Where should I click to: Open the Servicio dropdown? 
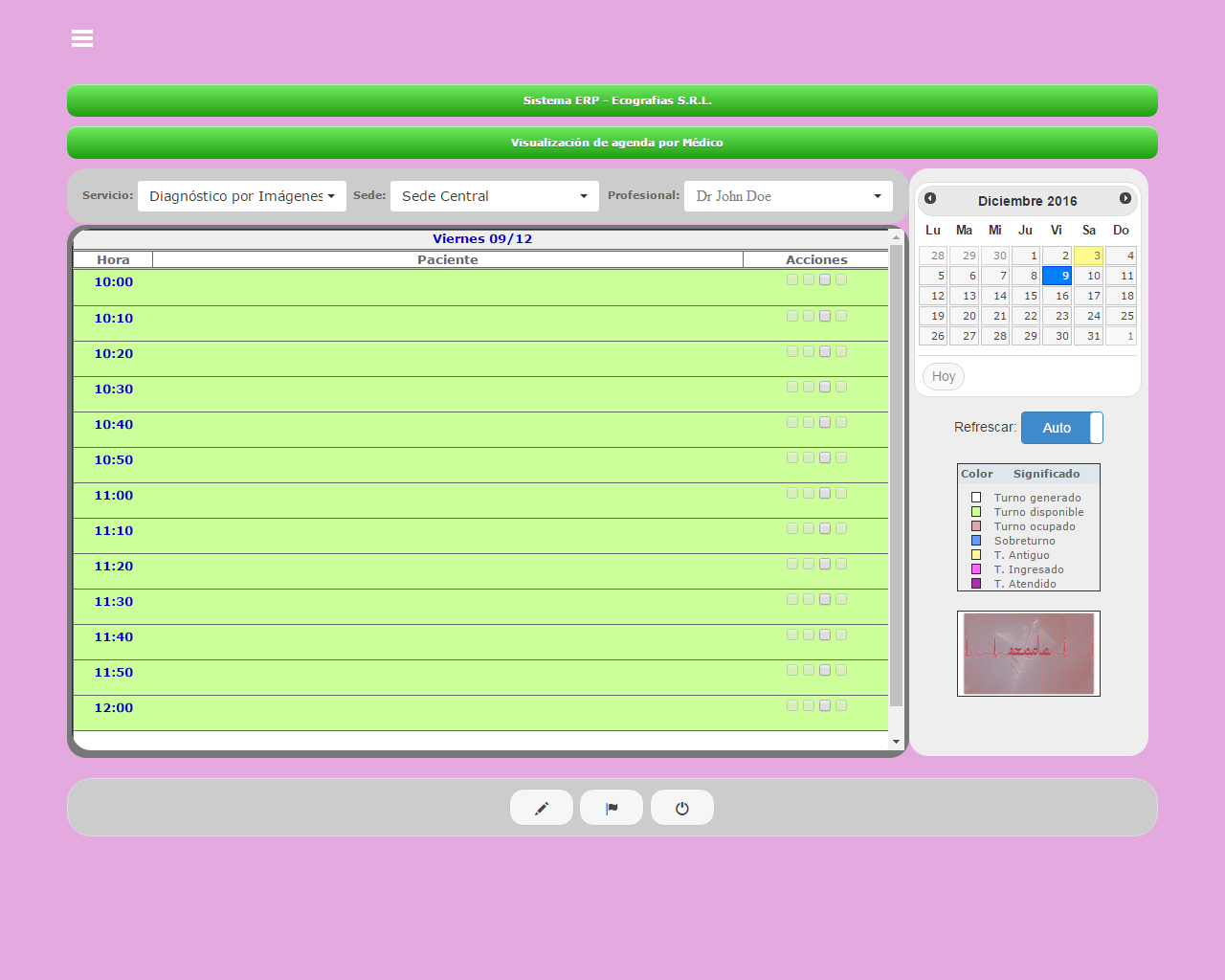[x=242, y=196]
